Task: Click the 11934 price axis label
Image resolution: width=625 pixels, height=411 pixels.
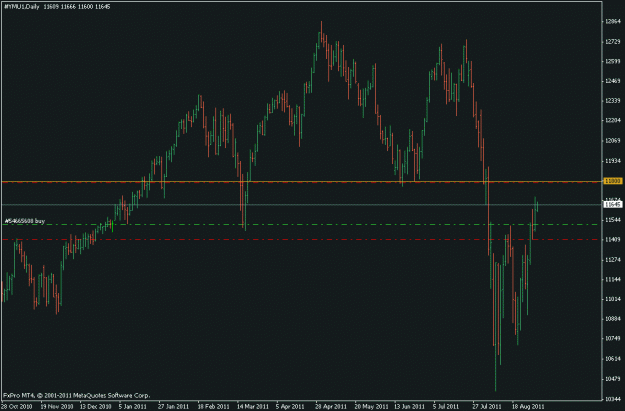Action: [x=613, y=161]
